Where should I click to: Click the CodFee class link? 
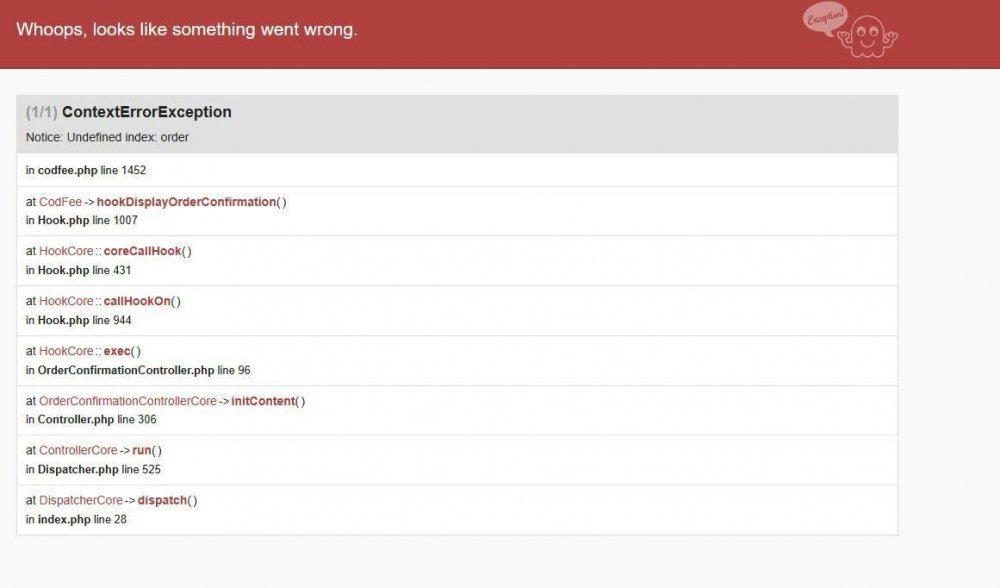tap(60, 202)
